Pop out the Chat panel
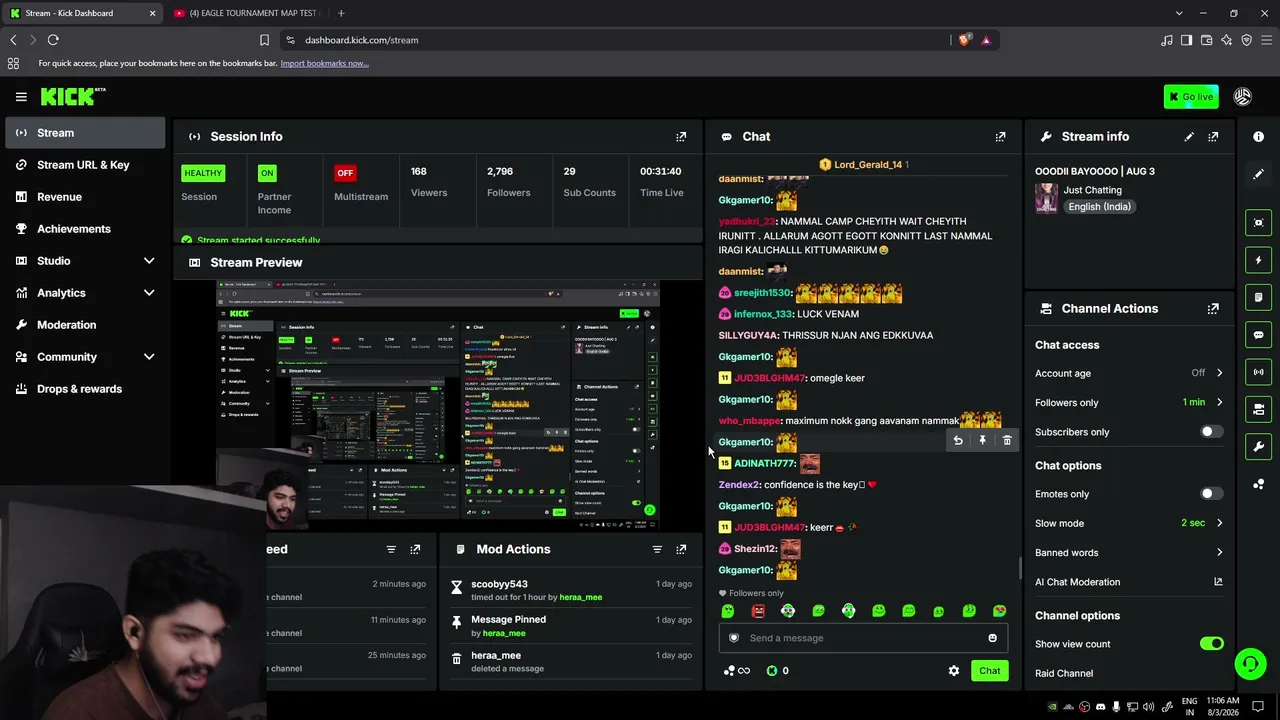1280x720 pixels. point(1000,136)
